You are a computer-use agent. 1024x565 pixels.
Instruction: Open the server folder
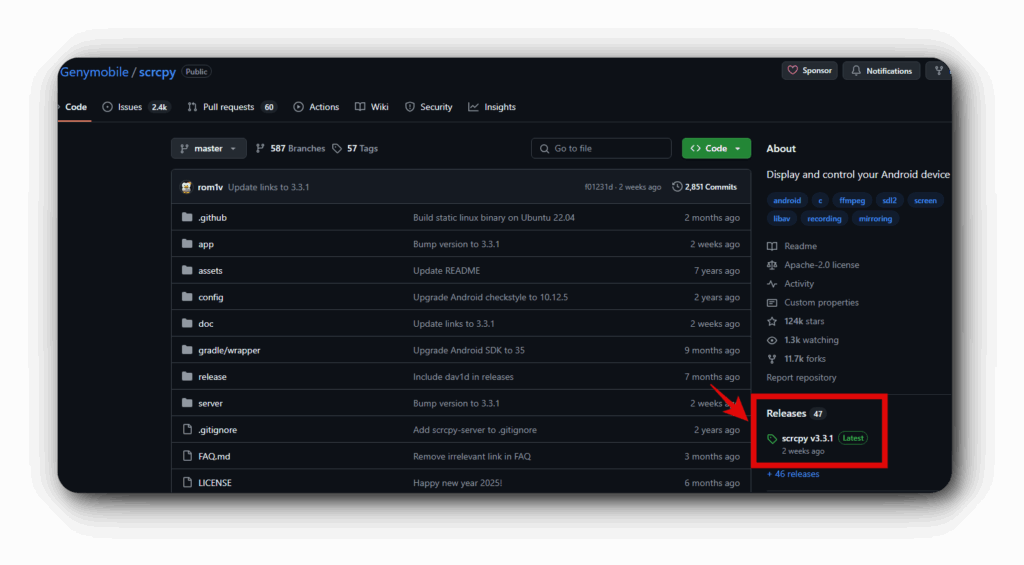click(210, 404)
